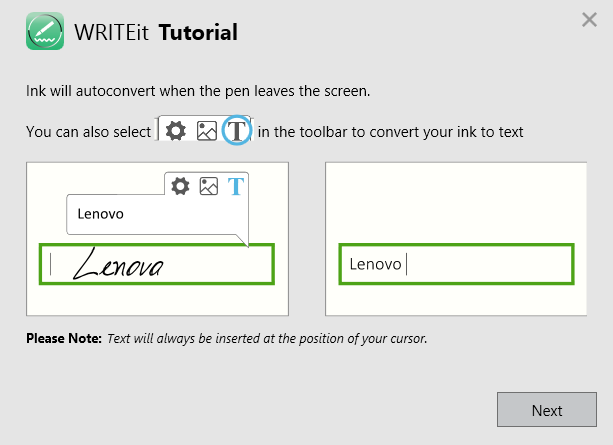613x445 pixels.
Task: Select the bold Please Note label
Action: point(64,339)
